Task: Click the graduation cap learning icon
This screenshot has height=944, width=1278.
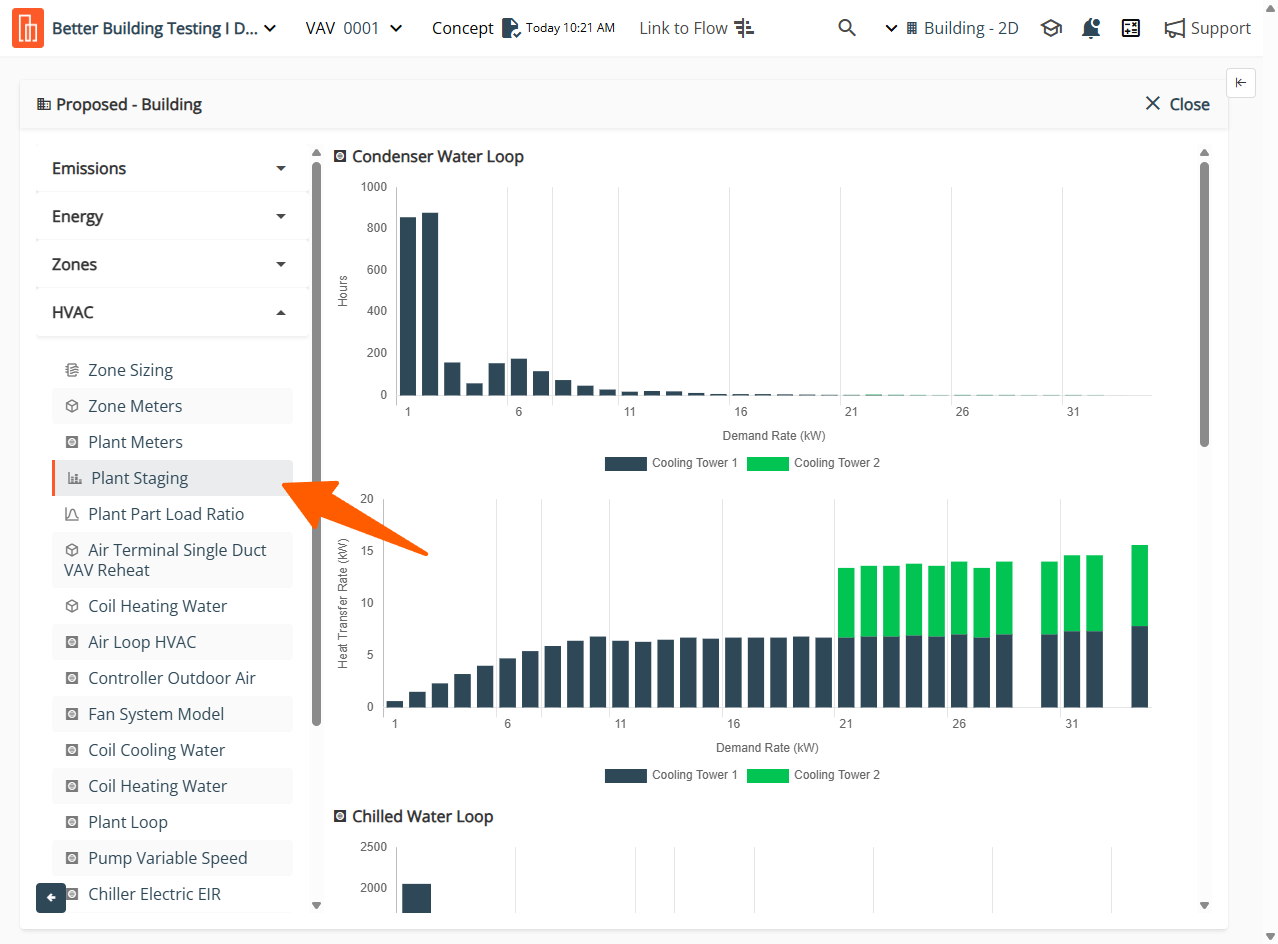Action: [x=1051, y=28]
